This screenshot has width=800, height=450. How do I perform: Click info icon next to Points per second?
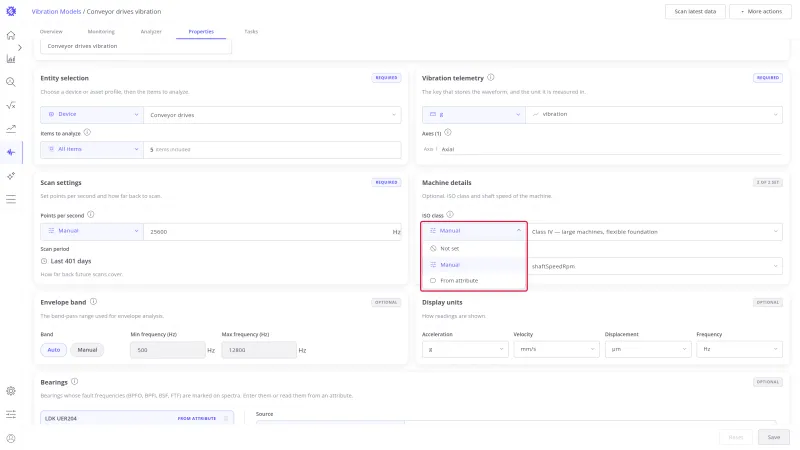coord(90,215)
